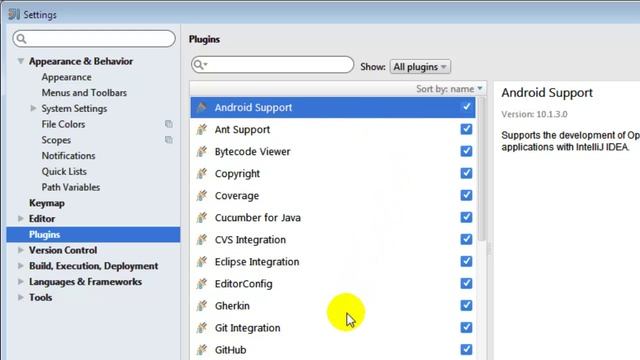
Task: Open the Notifications settings page
Action: click(x=68, y=156)
